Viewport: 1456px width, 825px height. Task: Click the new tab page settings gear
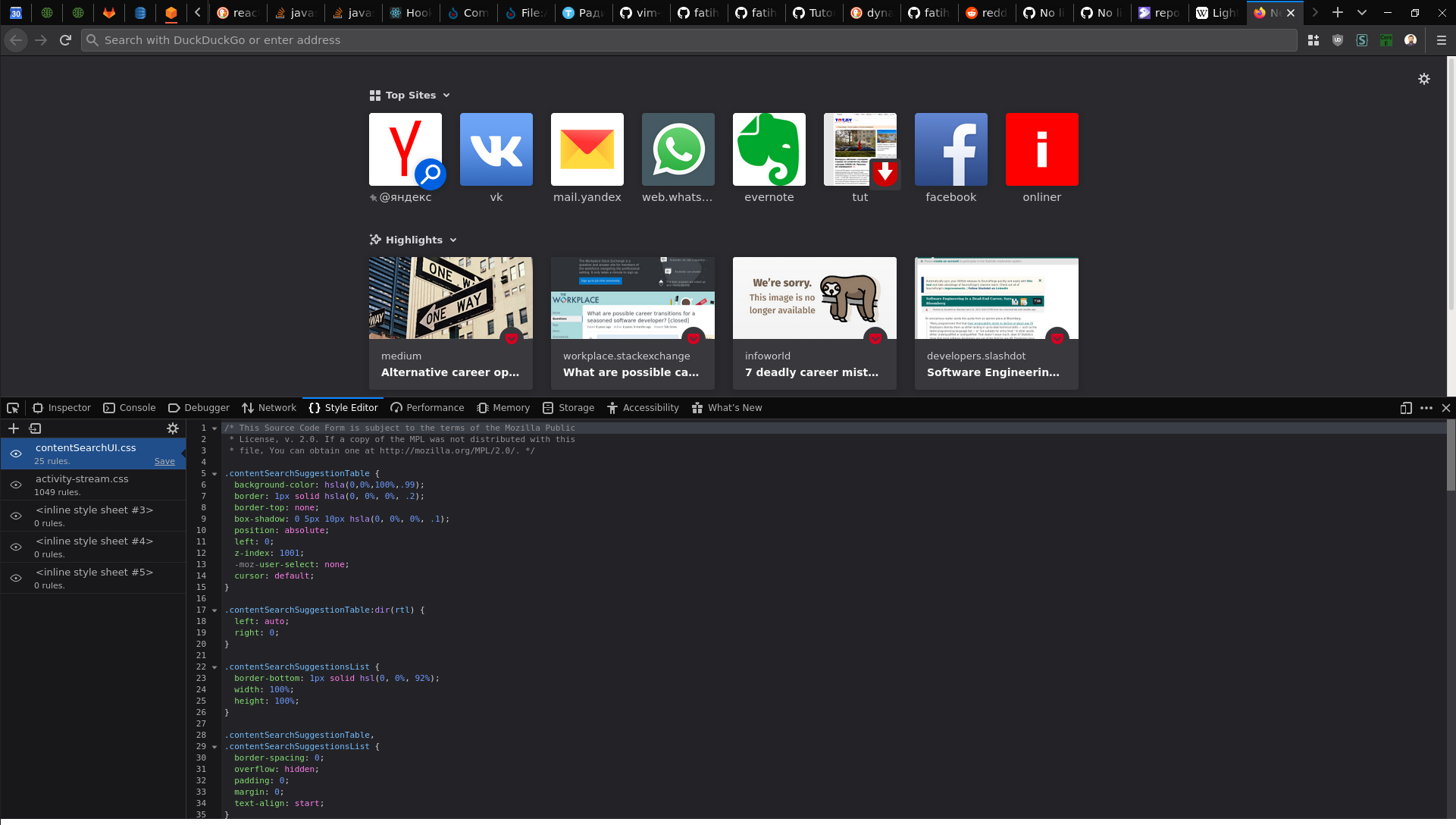(1424, 79)
